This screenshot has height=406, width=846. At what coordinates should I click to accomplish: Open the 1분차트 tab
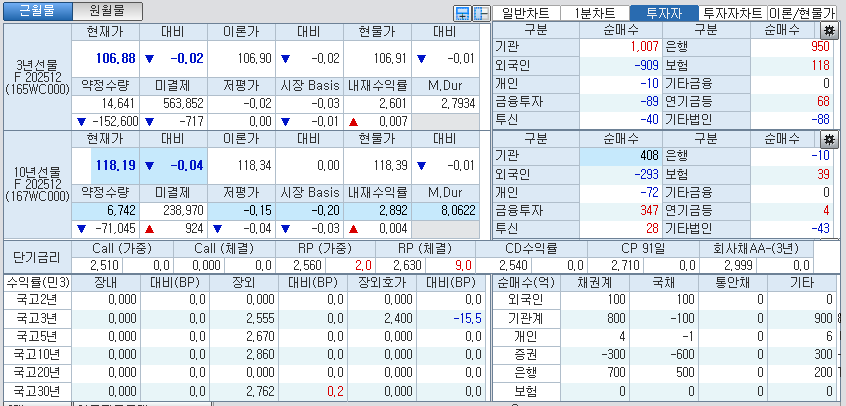595,13
